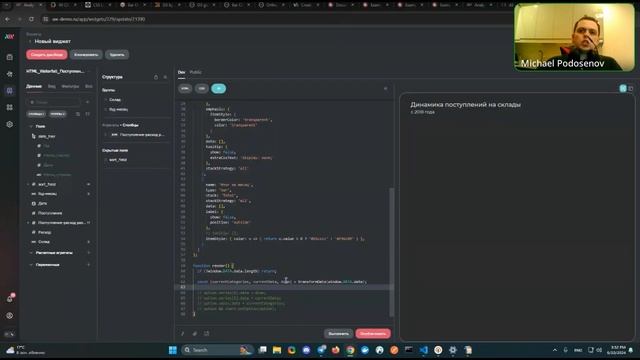Click the expand icon below code editor
This screenshot has width=640, height=360.
207,334
